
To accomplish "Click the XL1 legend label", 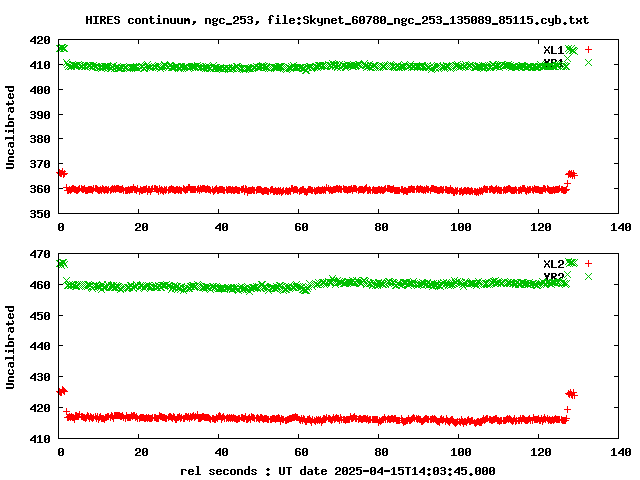I will coord(553,50).
